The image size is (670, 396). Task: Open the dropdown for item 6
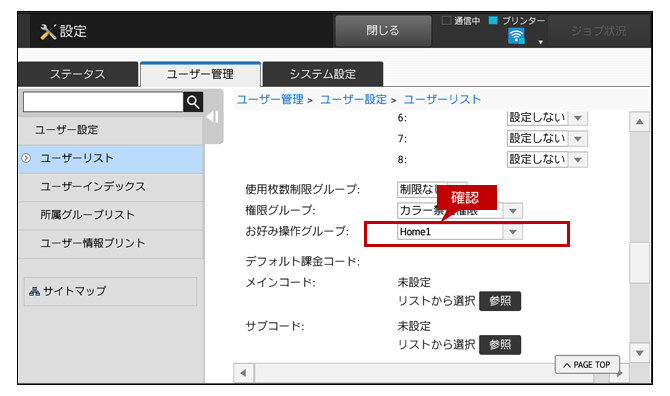pos(578,117)
